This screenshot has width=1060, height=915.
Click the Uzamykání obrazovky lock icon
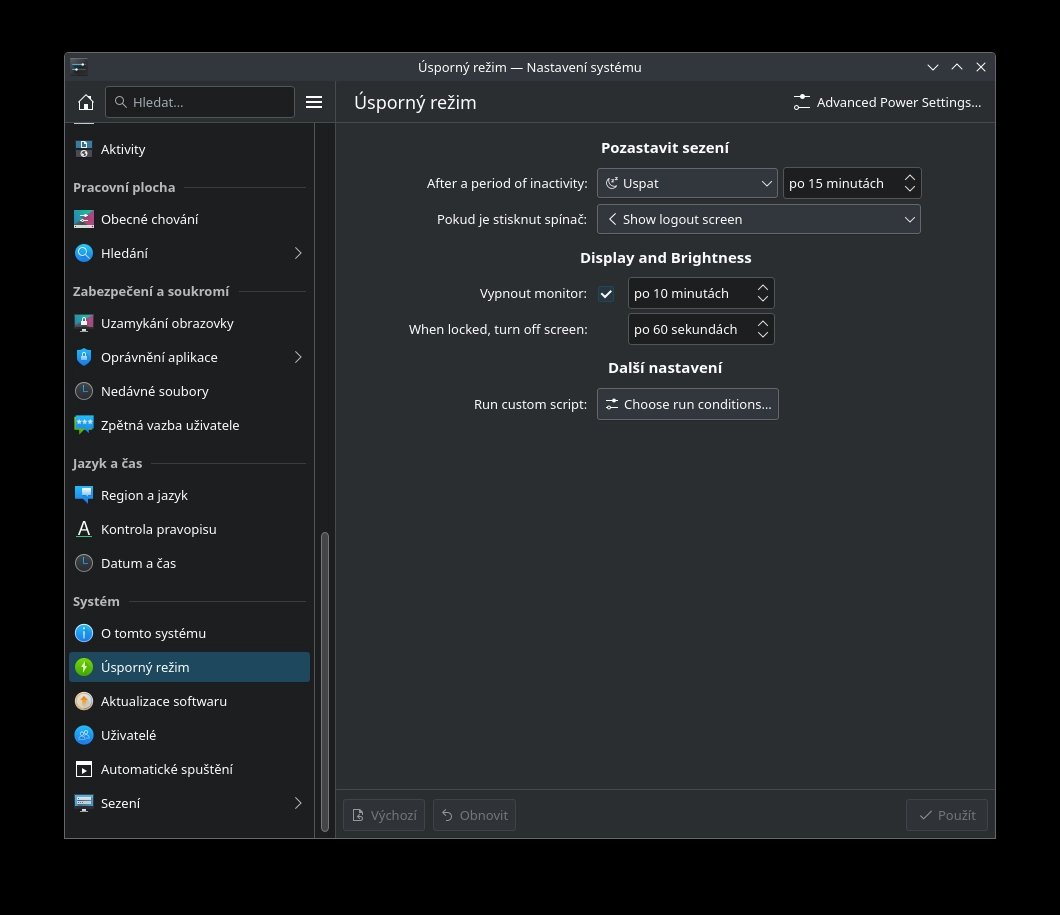point(84,323)
